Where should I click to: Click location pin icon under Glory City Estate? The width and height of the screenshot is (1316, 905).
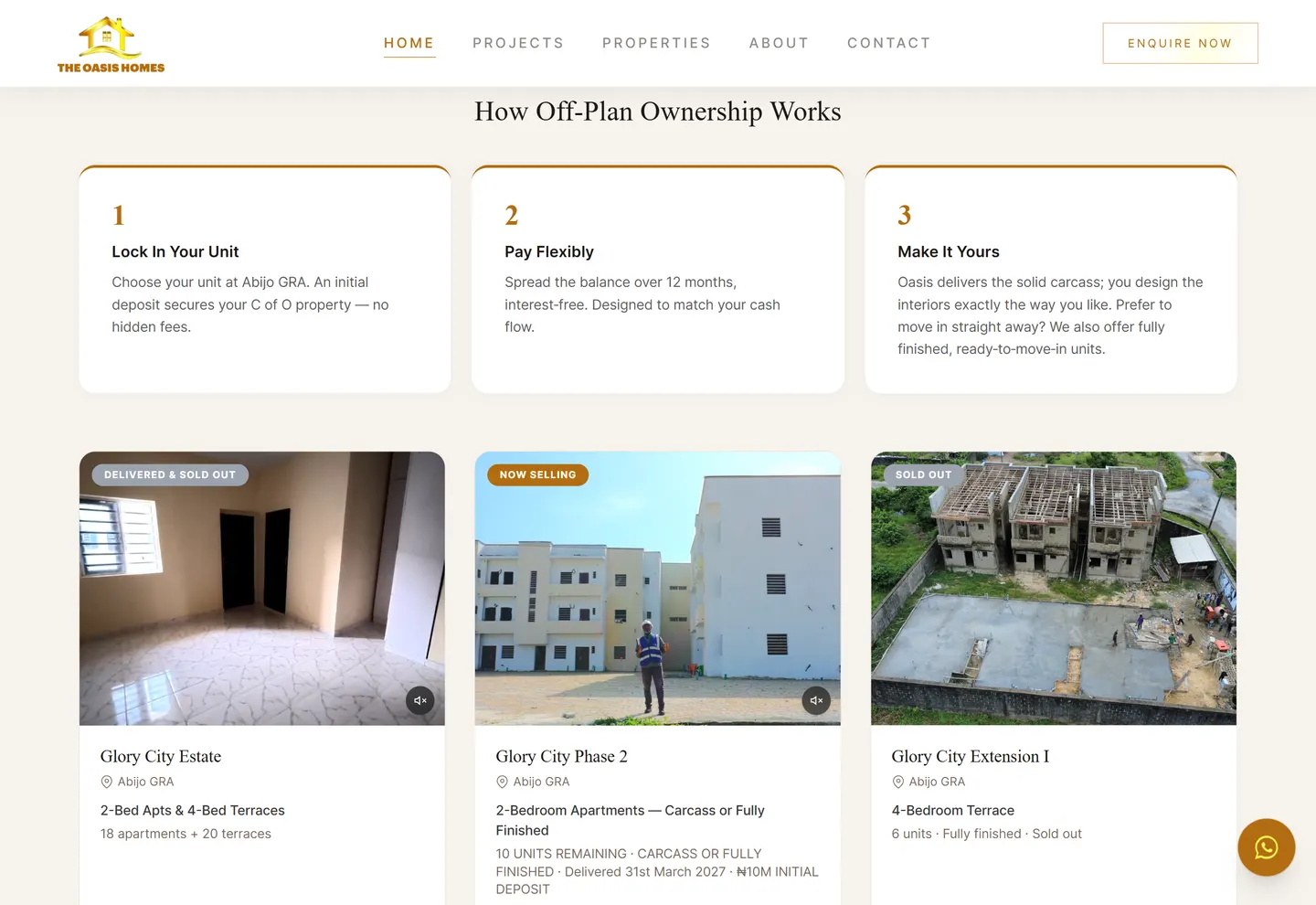click(107, 782)
